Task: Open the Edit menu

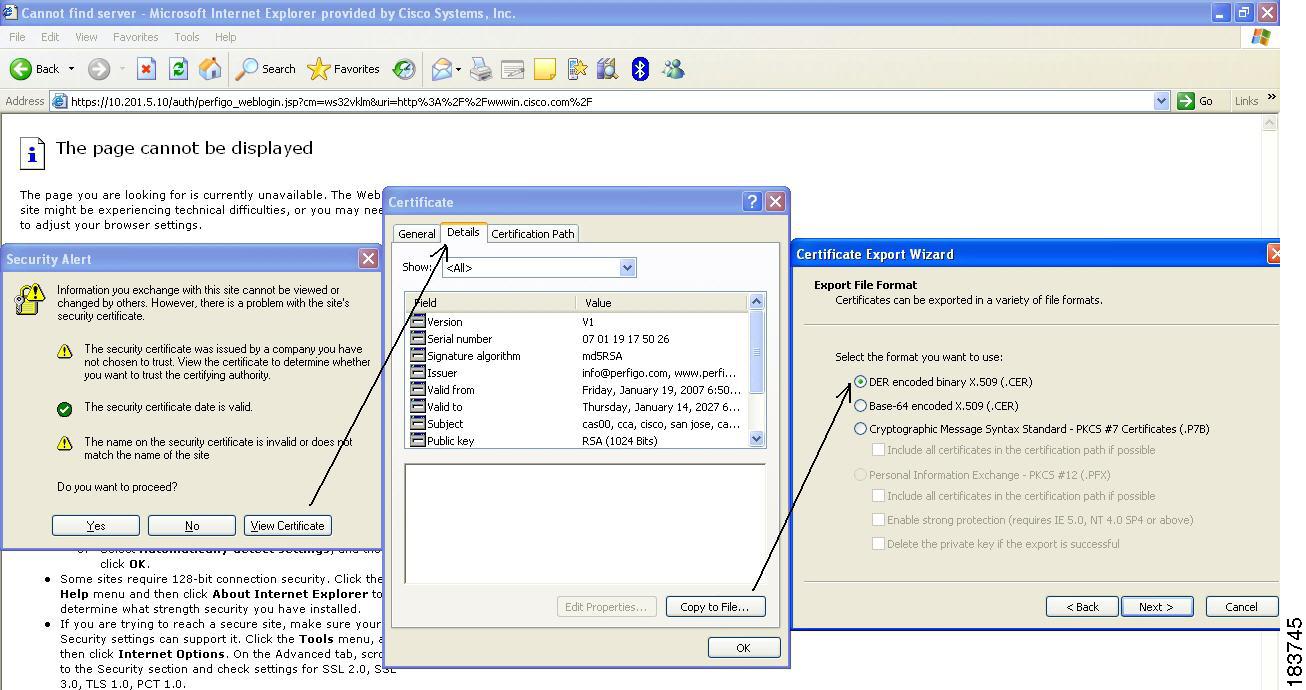Action: pos(50,37)
